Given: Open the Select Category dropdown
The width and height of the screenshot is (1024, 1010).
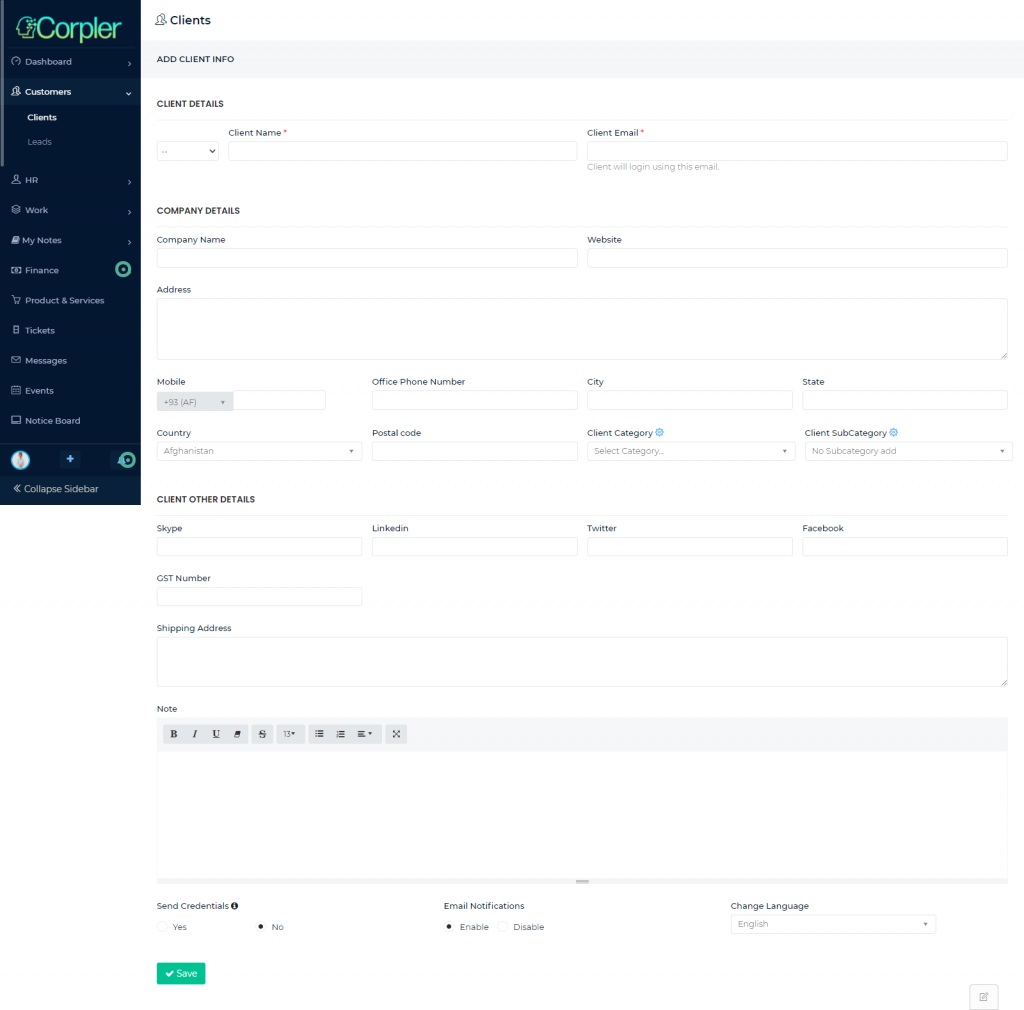Looking at the screenshot, I should [x=690, y=450].
